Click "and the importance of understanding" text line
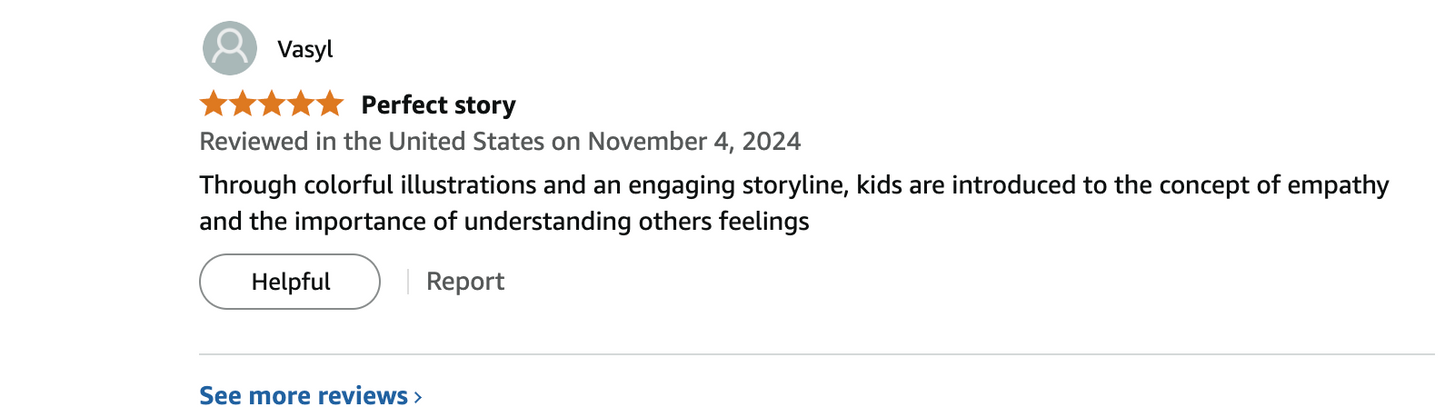The height and width of the screenshot is (407, 1445). (415, 222)
